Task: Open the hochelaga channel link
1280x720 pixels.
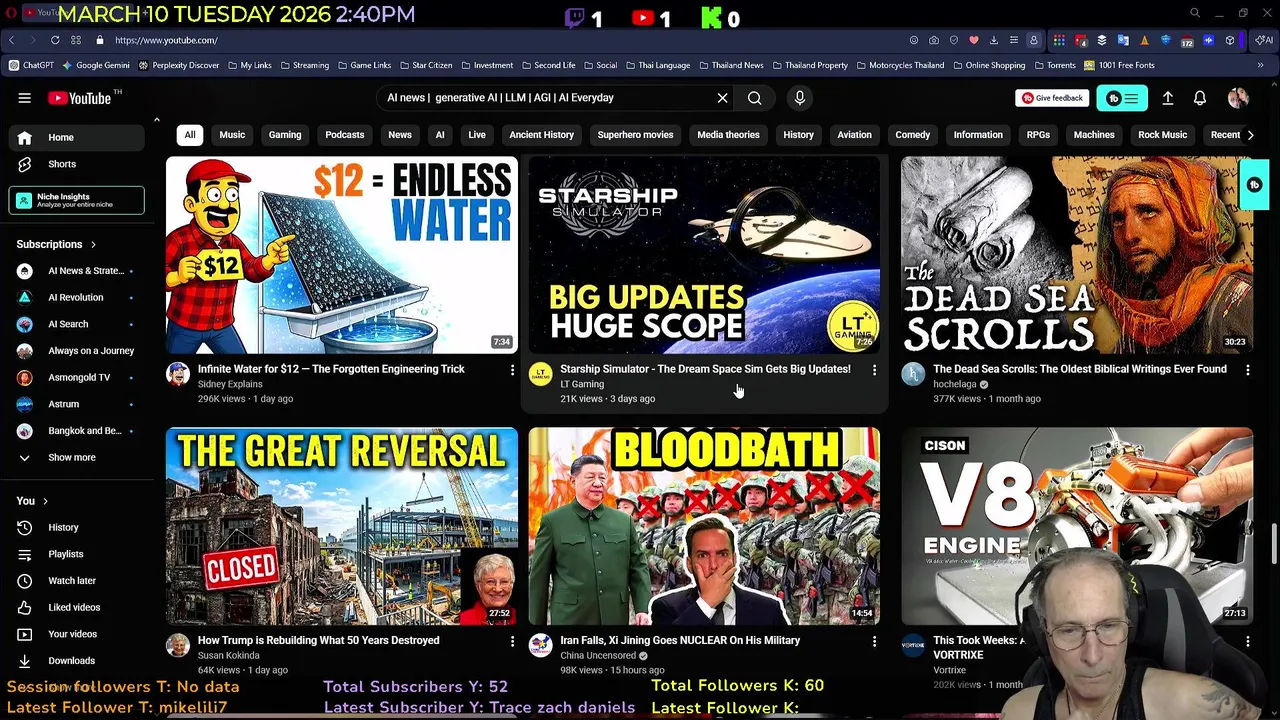Action: pyautogui.click(x=954, y=384)
